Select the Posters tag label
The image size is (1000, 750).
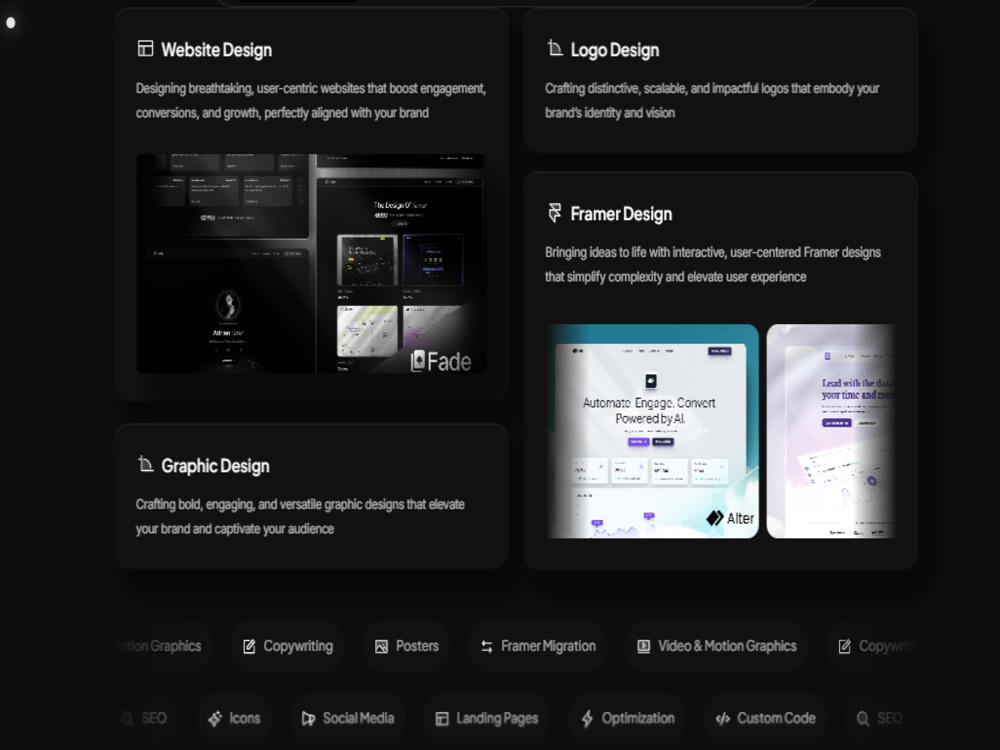[417, 646]
